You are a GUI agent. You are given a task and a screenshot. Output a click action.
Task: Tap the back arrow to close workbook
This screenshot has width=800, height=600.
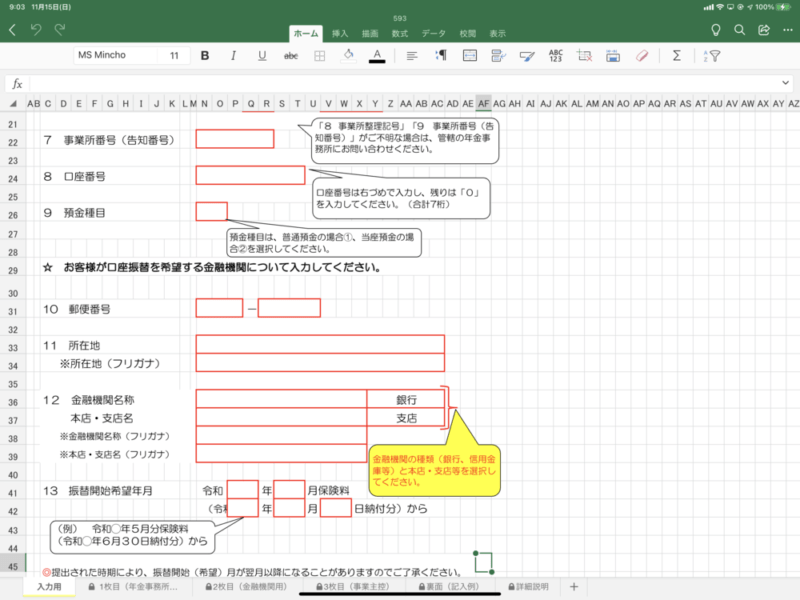point(12,30)
